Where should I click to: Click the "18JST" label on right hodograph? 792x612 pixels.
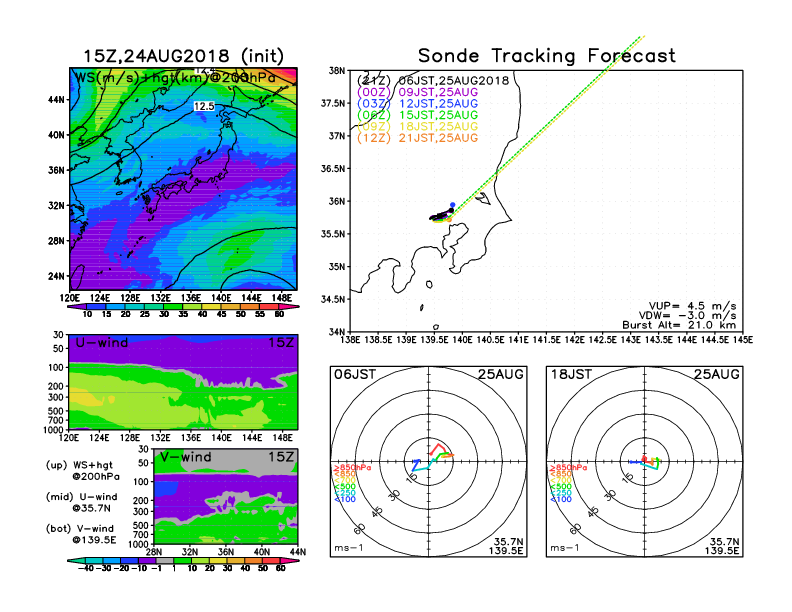571,375
